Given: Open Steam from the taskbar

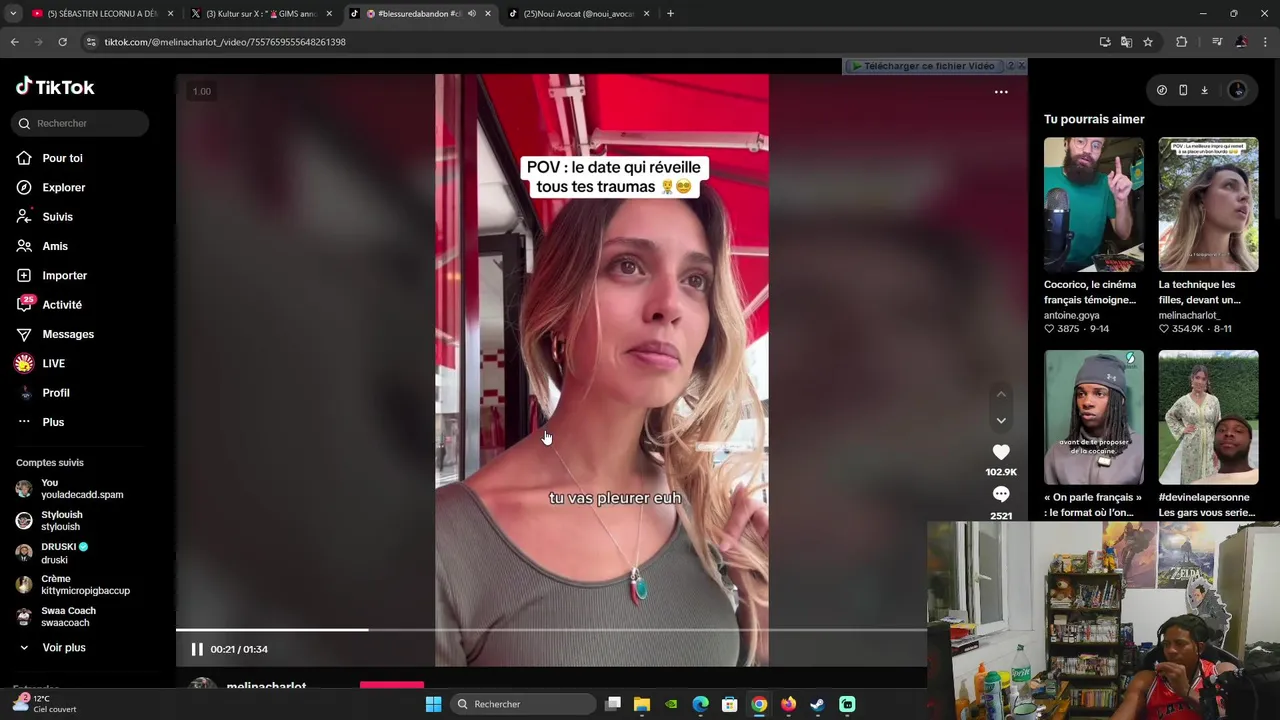Looking at the screenshot, I should pyautogui.click(x=817, y=704).
